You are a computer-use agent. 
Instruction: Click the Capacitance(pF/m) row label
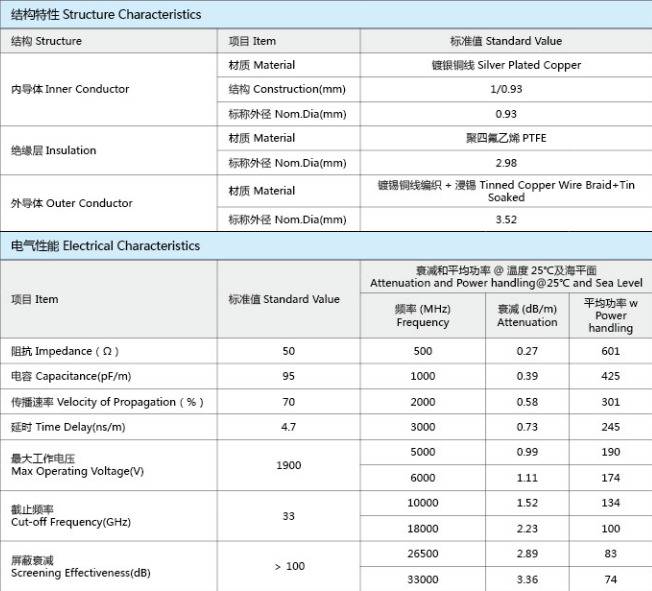point(70,376)
